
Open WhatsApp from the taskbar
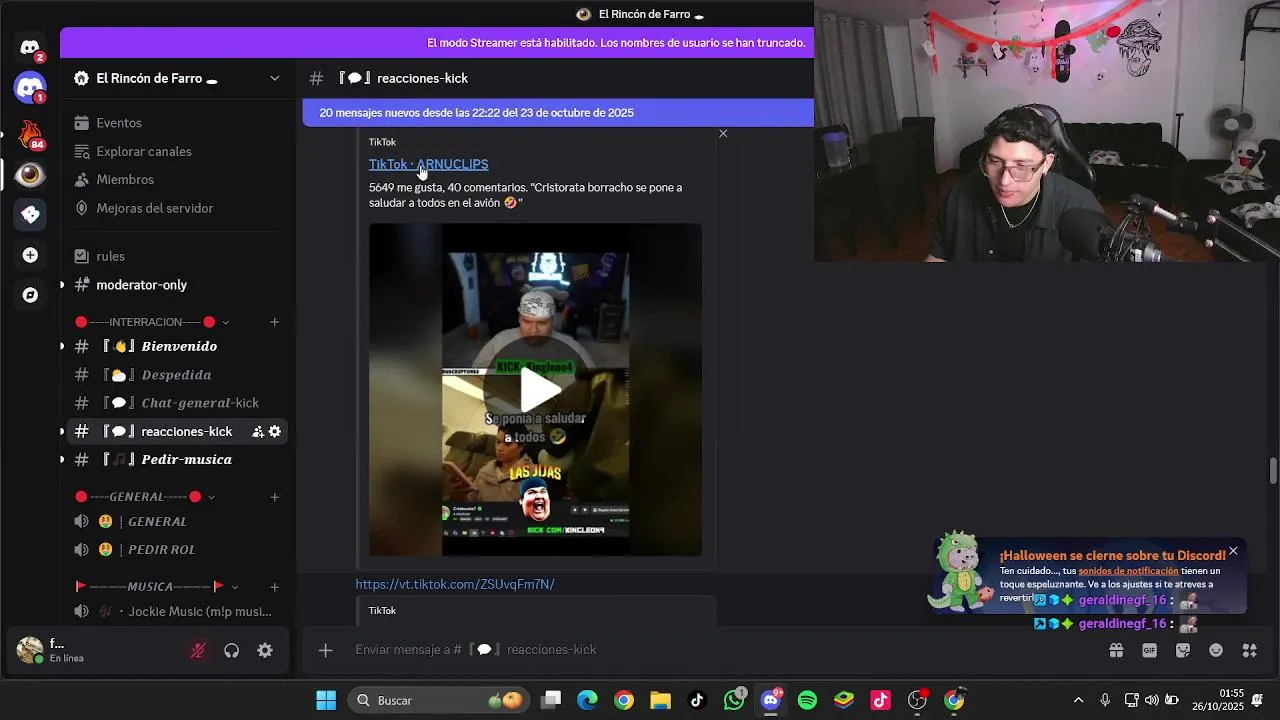(x=735, y=700)
